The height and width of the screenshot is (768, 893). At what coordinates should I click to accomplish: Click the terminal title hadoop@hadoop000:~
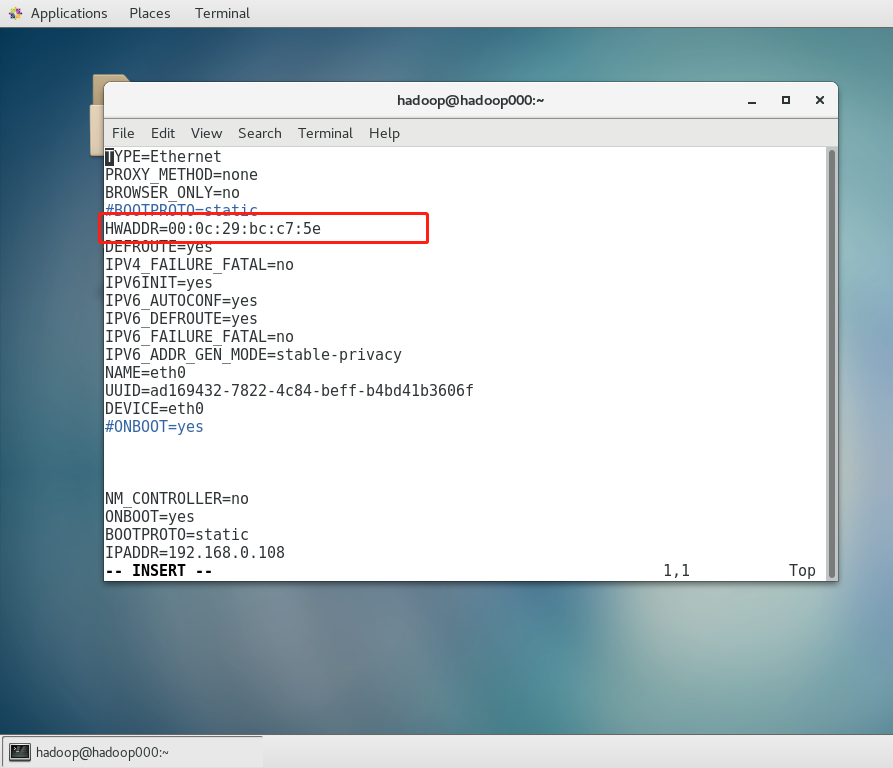point(470,100)
